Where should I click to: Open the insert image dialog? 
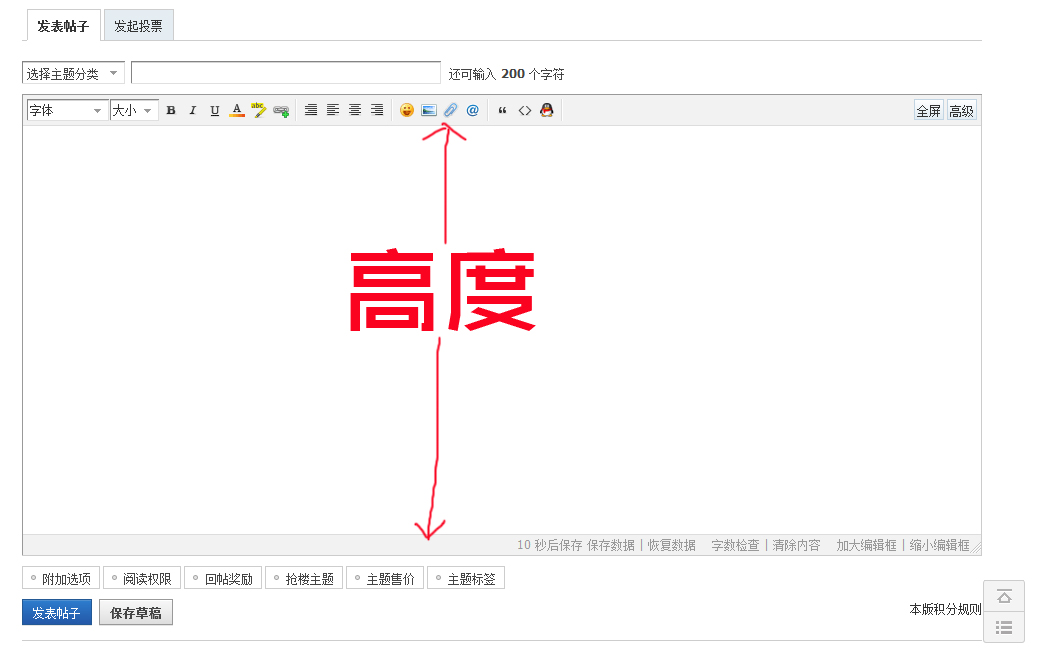[x=428, y=110]
